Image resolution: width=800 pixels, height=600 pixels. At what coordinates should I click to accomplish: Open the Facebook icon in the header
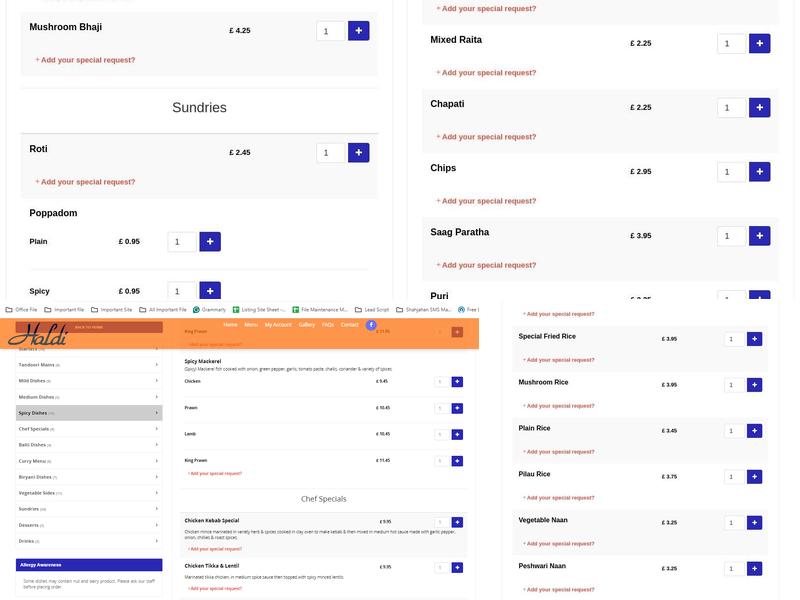click(x=371, y=325)
